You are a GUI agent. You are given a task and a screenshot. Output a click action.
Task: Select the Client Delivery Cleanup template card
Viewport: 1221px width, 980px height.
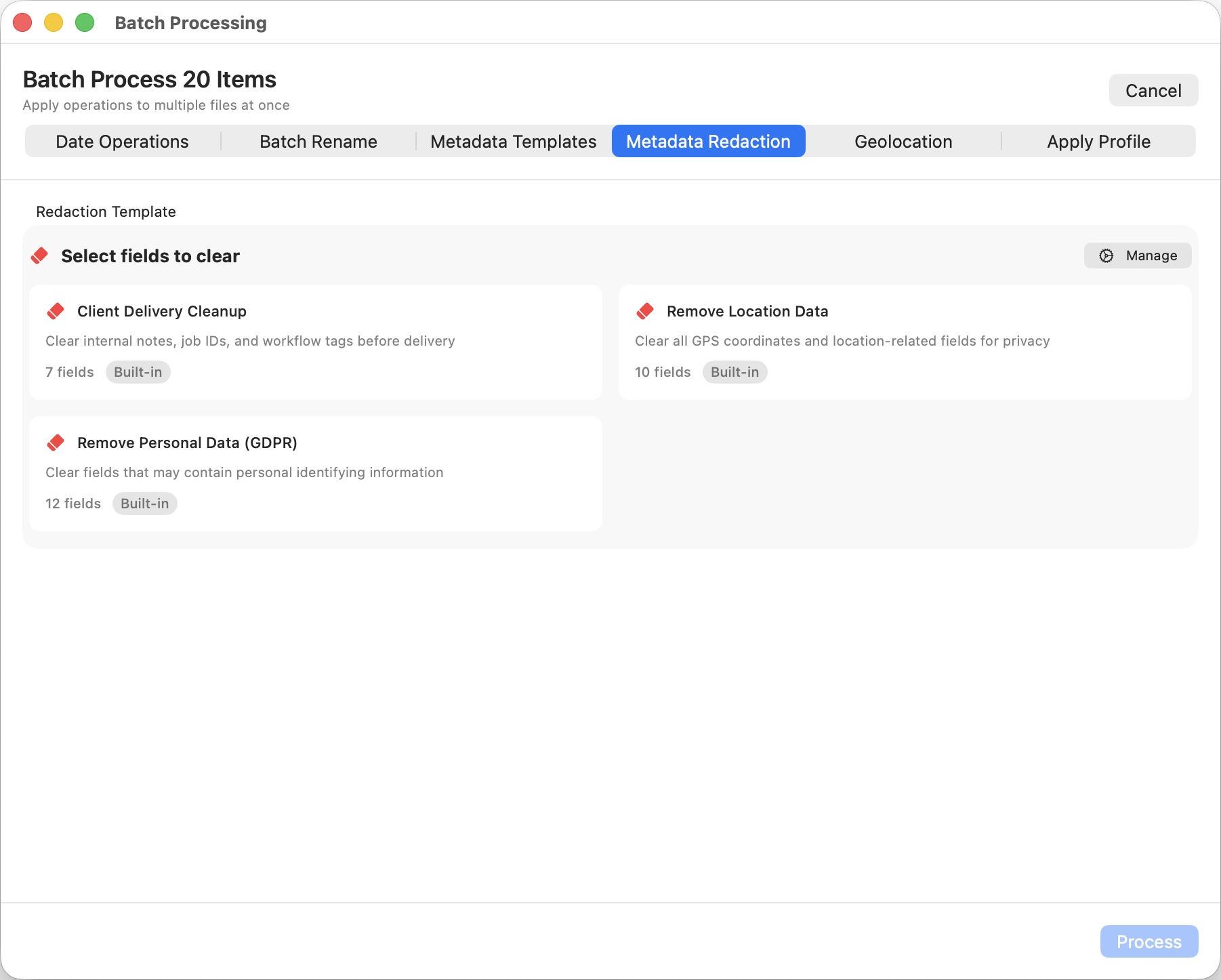[x=316, y=342]
